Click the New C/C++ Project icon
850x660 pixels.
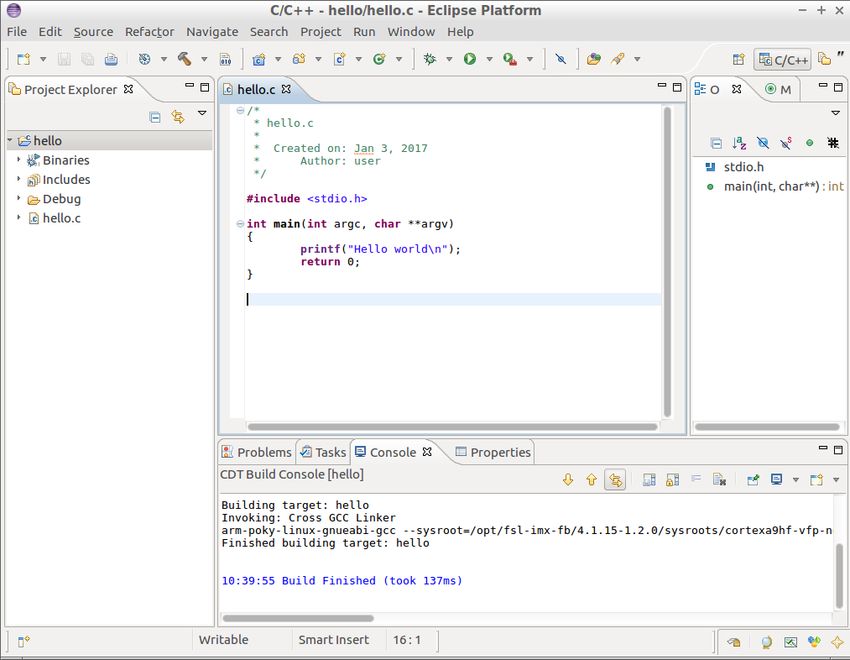(x=259, y=59)
